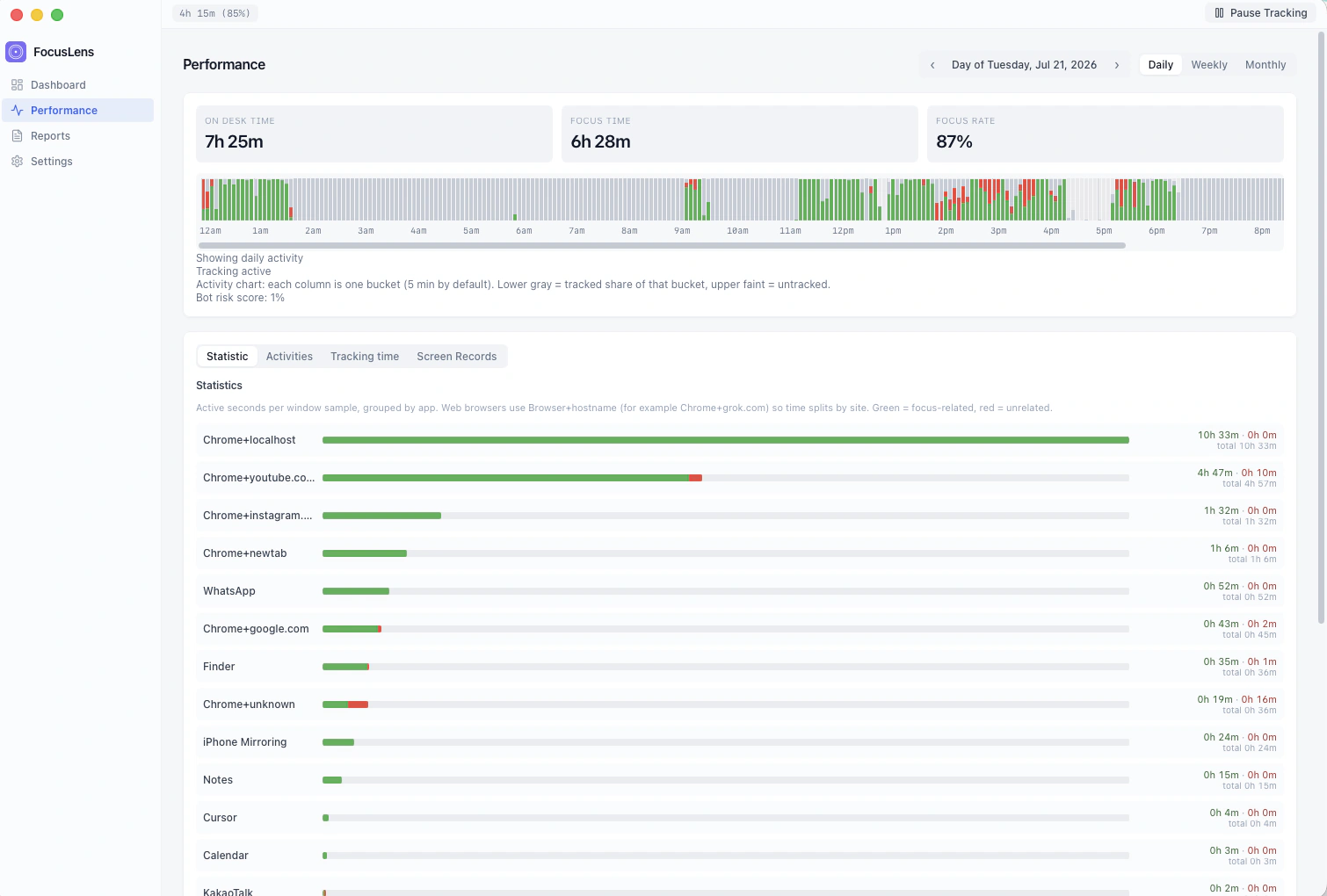Click the 'Notes' row label
Screen dimensions: 1327x896
tap(218, 780)
